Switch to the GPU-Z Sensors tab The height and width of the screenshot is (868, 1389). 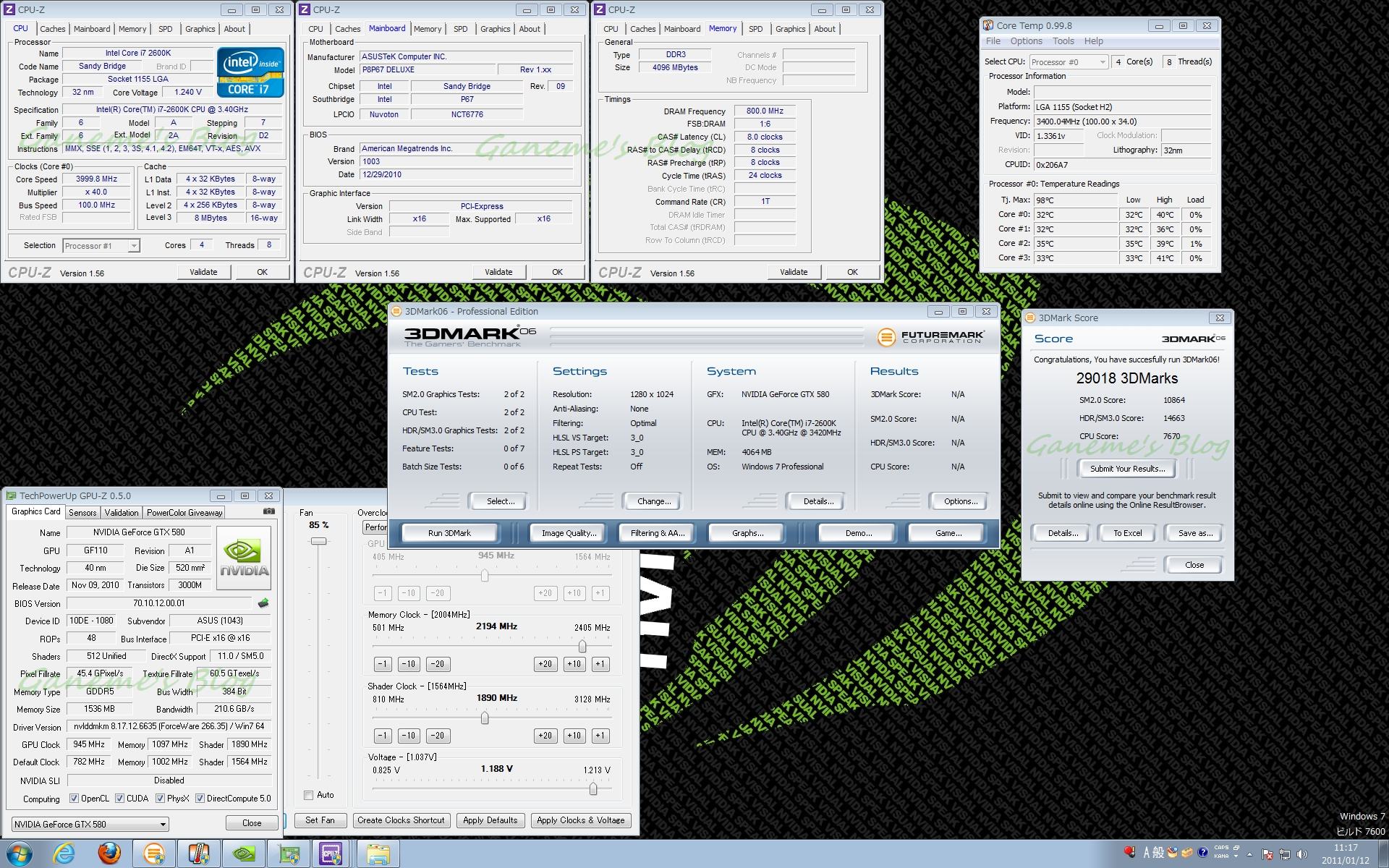tap(82, 512)
